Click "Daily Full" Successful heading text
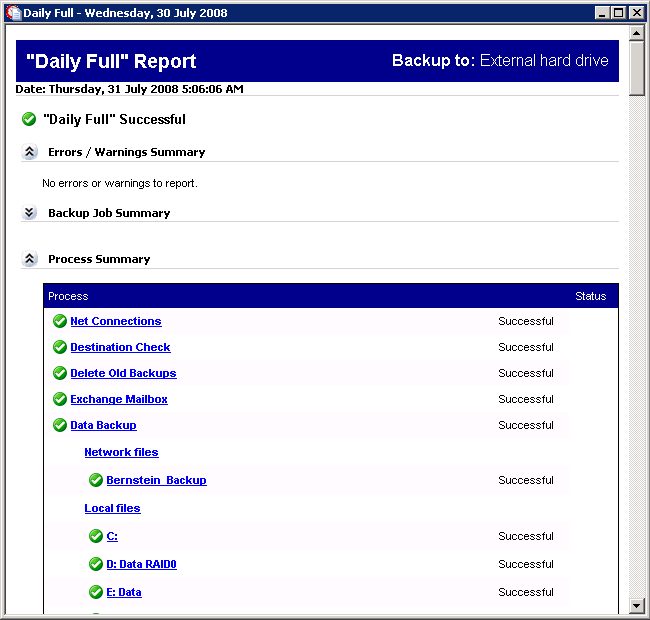 pyautogui.click(x=114, y=119)
